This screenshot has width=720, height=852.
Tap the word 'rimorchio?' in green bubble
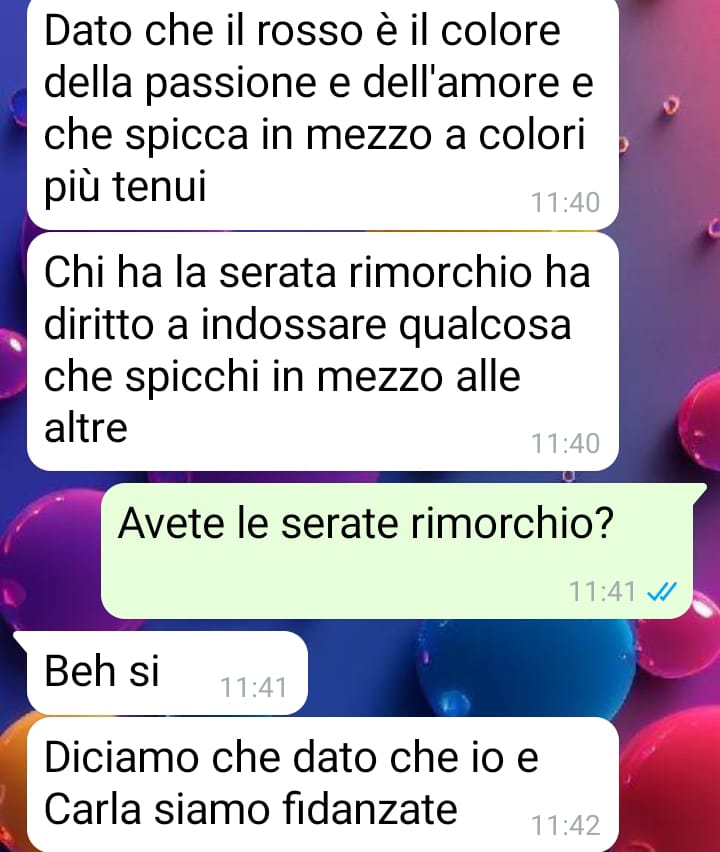512,523
